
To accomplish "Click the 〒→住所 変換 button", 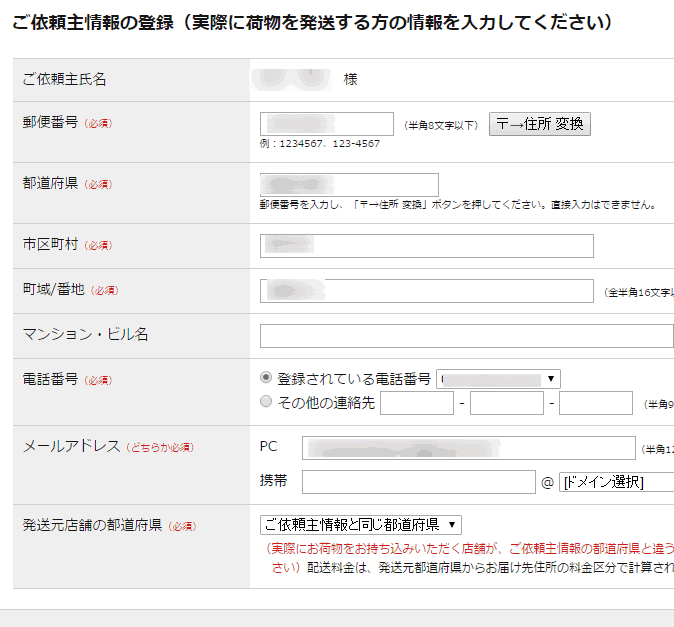I will coord(540,124).
